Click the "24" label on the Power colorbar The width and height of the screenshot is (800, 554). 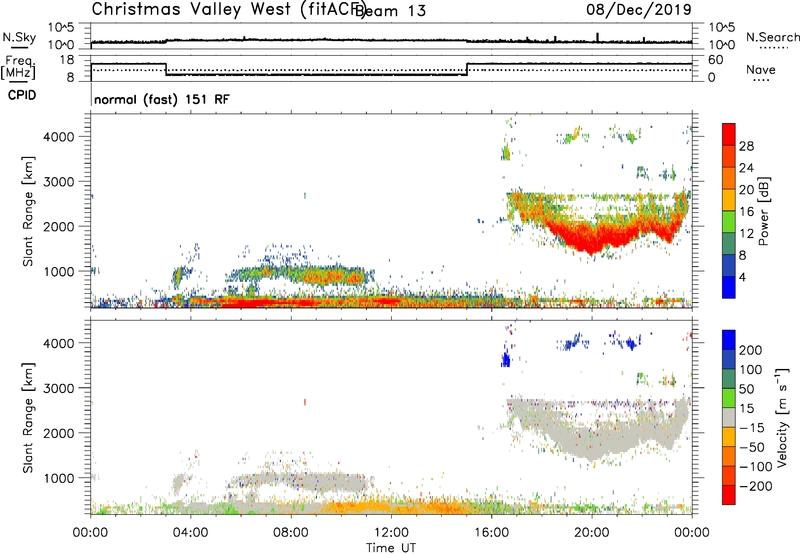pos(746,168)
